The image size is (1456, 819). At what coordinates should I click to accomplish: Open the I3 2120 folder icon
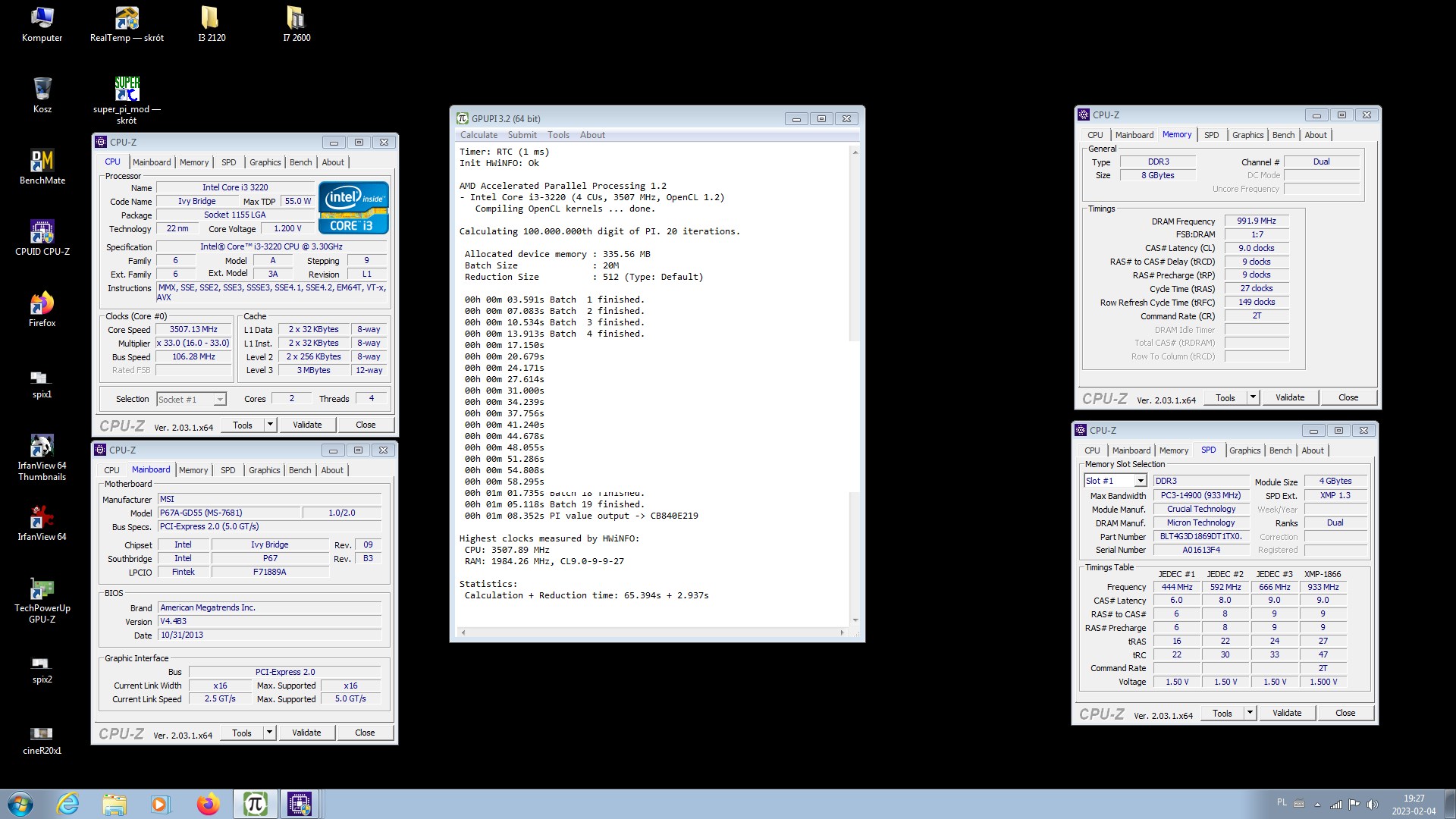tap(212, 24)
